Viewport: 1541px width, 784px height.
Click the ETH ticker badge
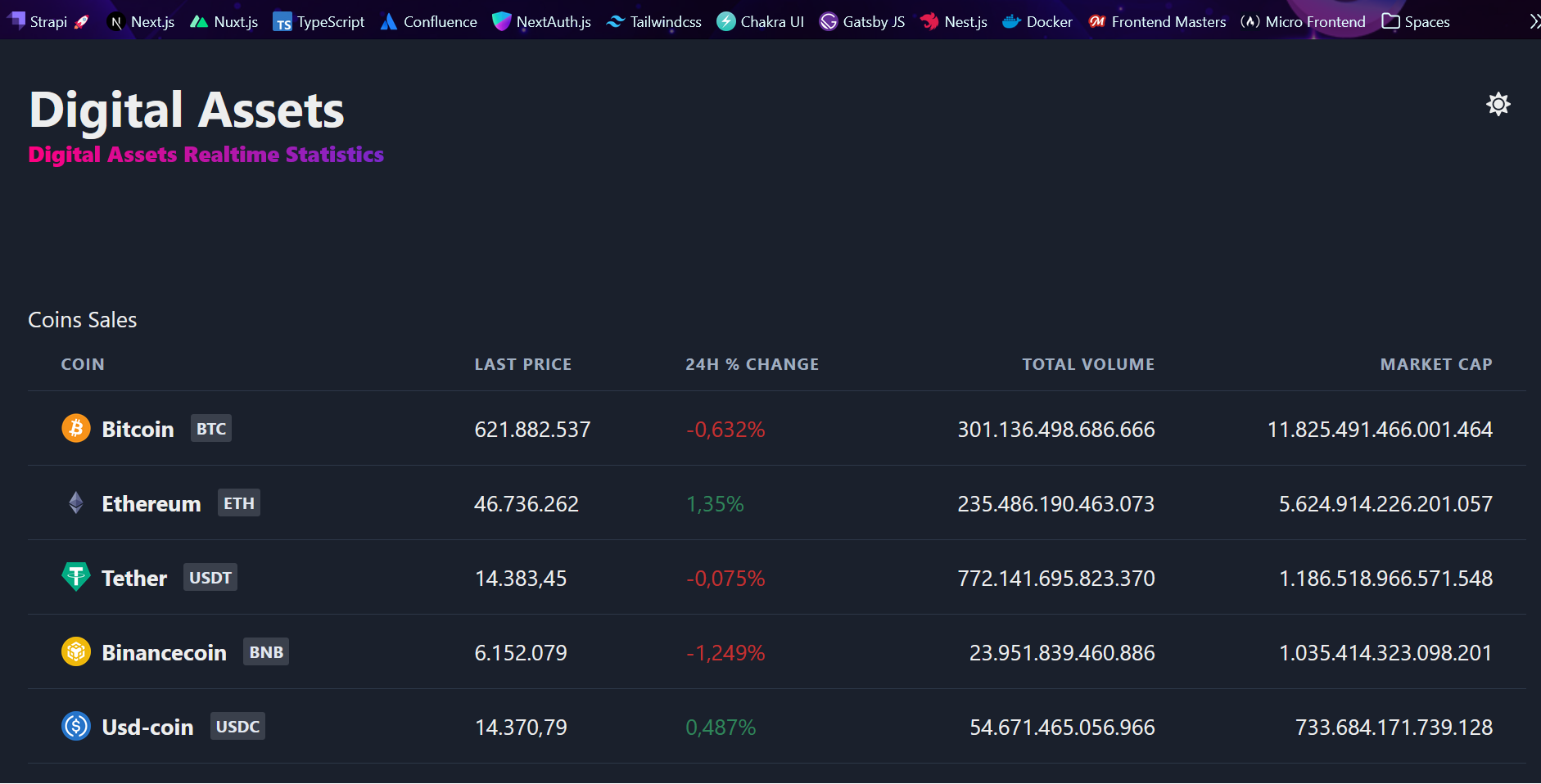239,502
